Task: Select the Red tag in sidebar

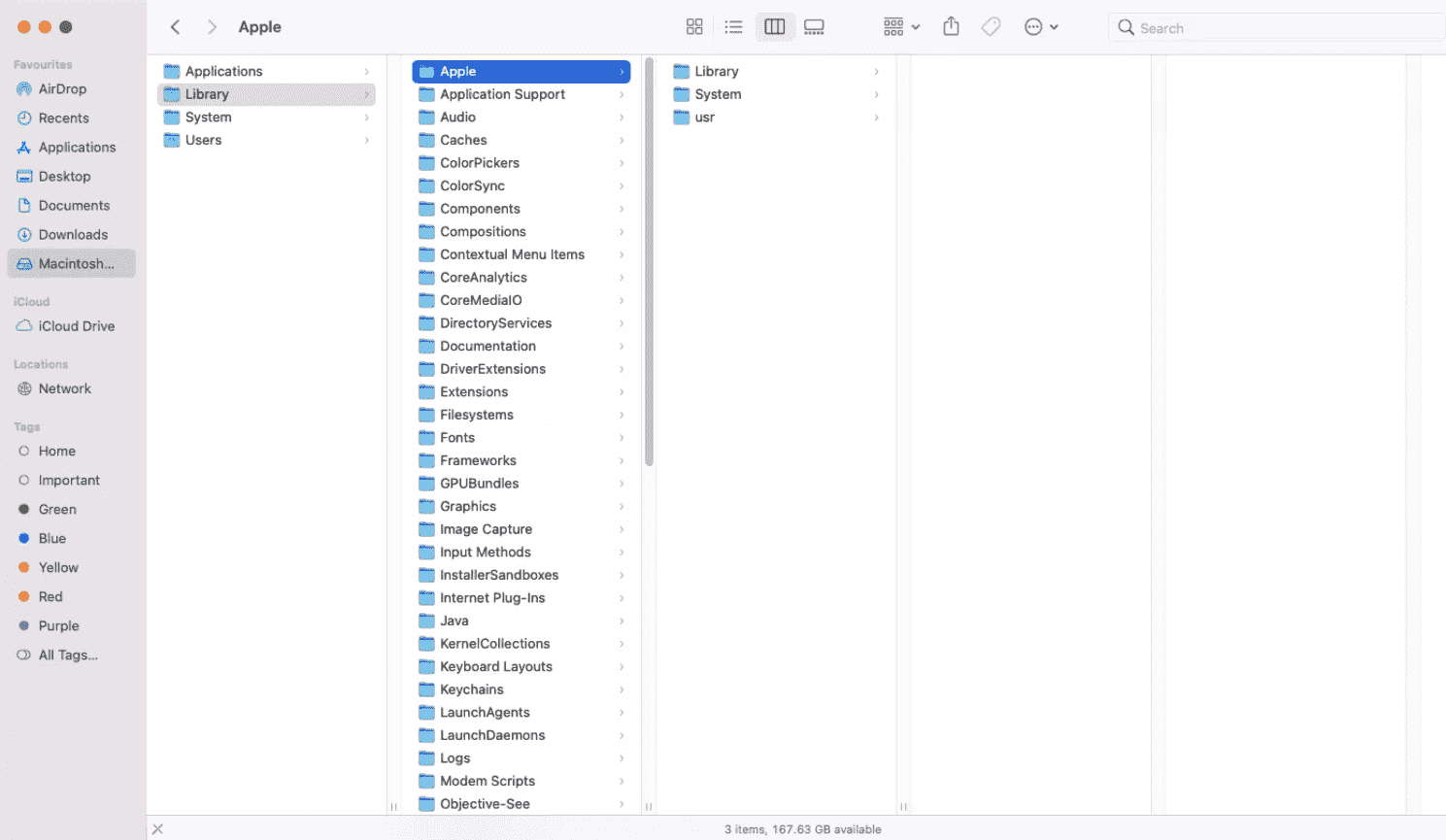Action: pos(50,597)
